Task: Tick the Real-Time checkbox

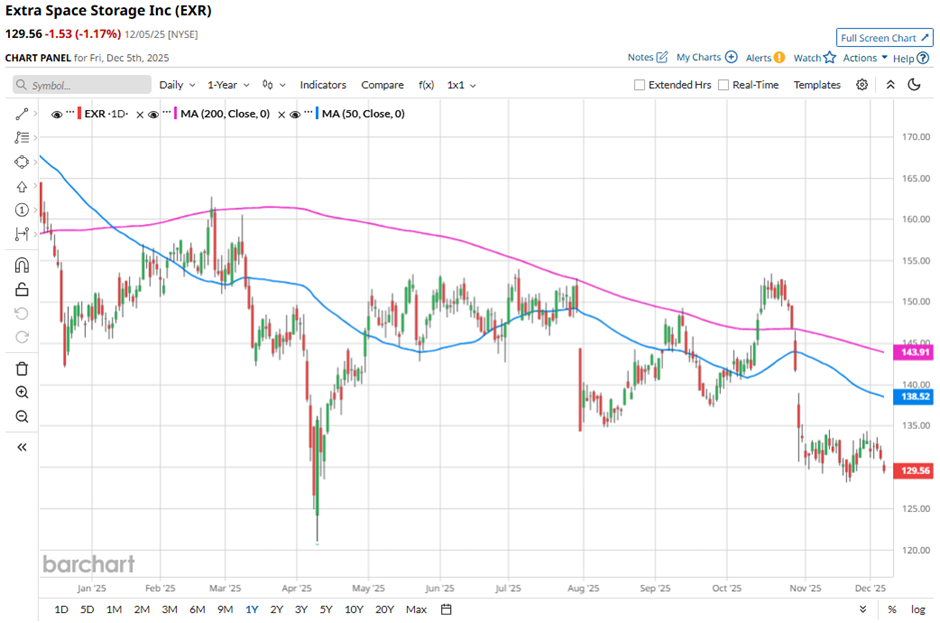Action: (x=724, y=85)
